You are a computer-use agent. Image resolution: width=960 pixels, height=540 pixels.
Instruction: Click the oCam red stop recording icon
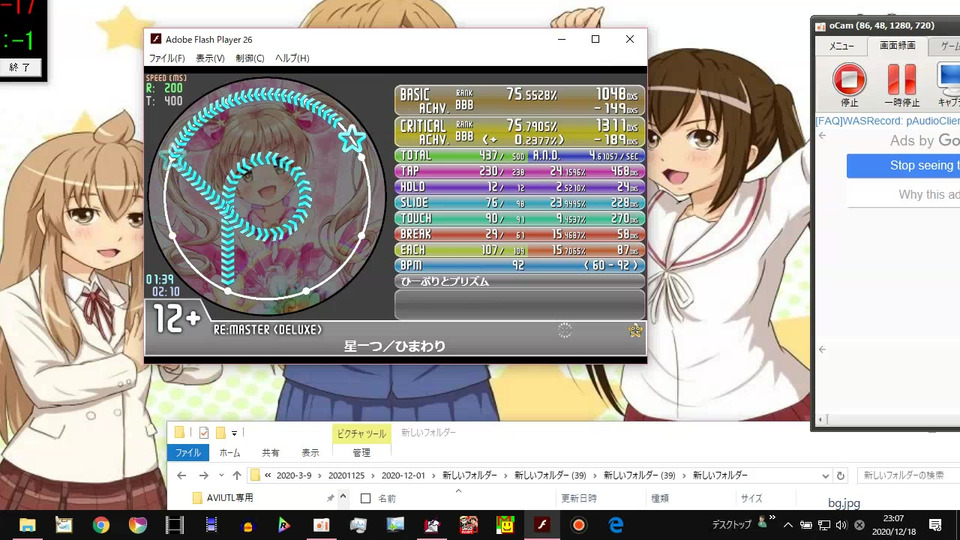click(x=849, y=79)
